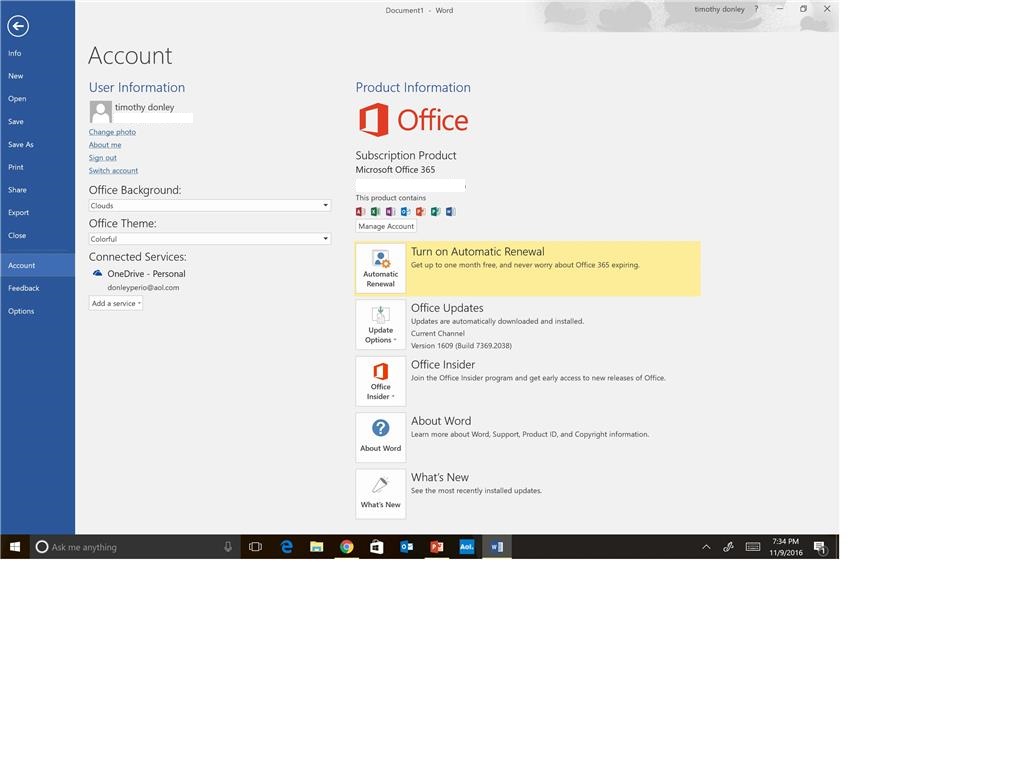Click the timothy donley name in title bar

click(719, 9)
